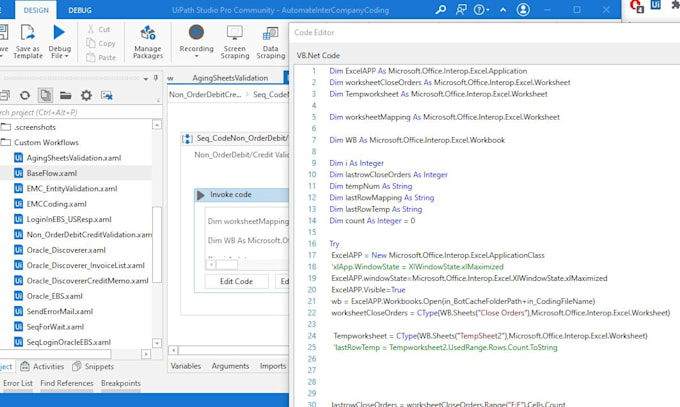Open the Variables panel

(186, 366)
